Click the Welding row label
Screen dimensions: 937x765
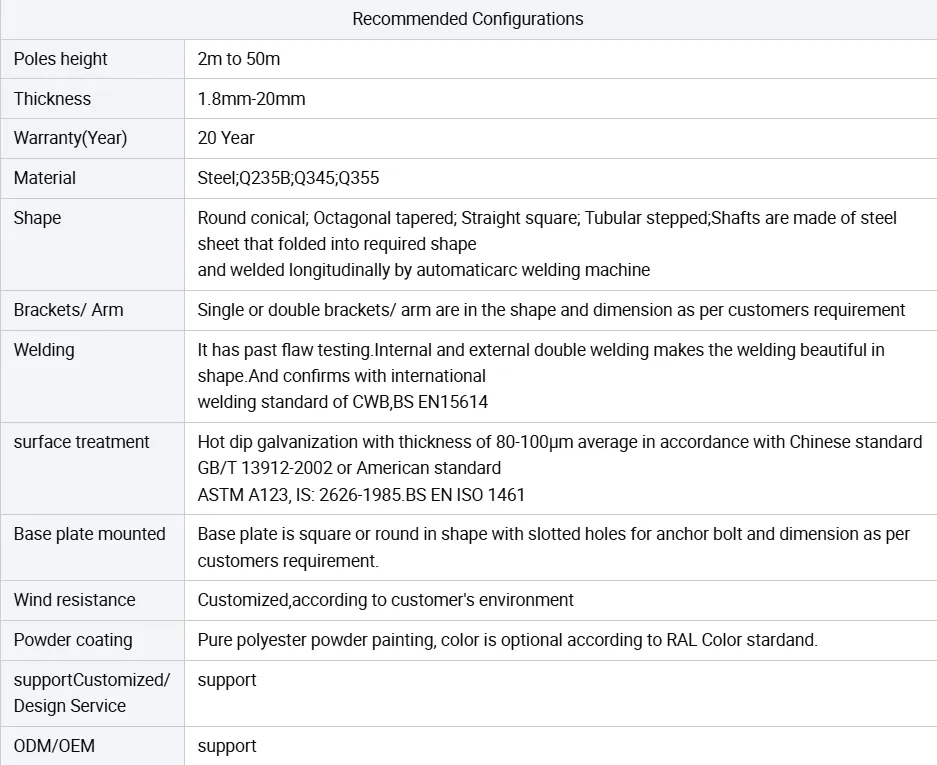(x=44, y=350)
